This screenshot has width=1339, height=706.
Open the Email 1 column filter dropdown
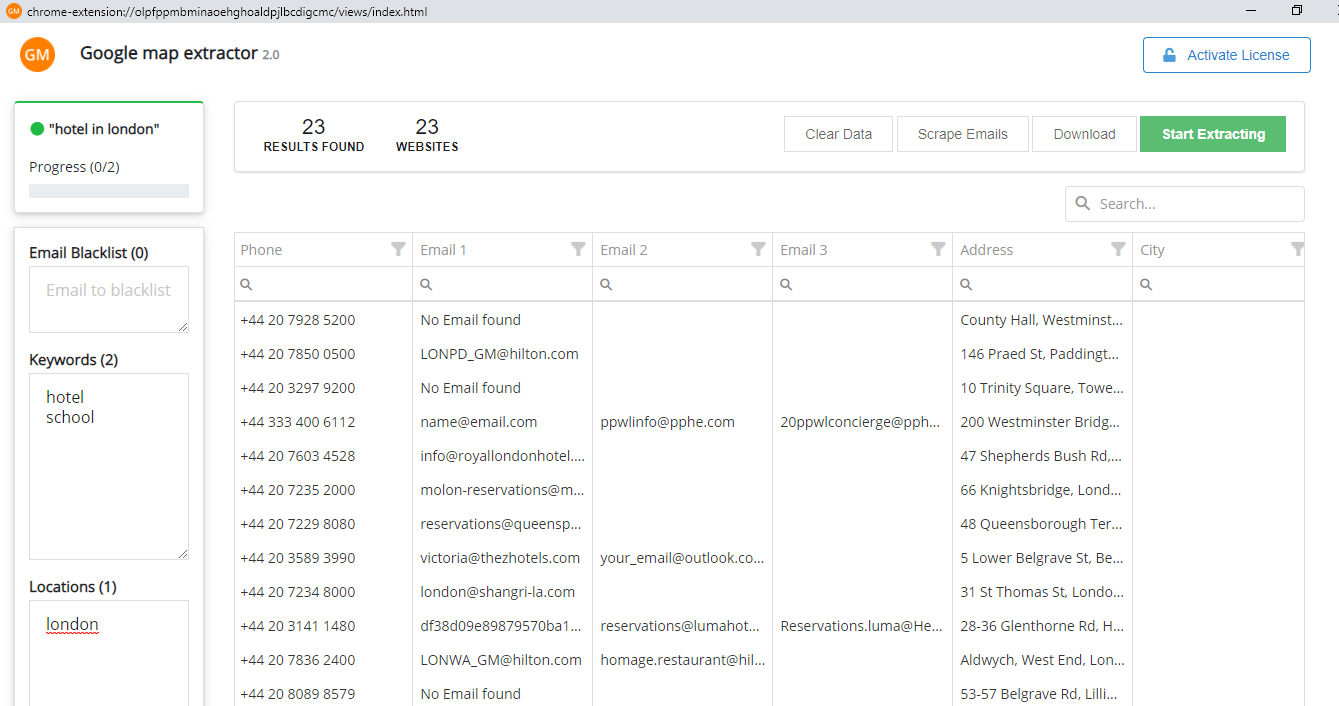(578, 249)
